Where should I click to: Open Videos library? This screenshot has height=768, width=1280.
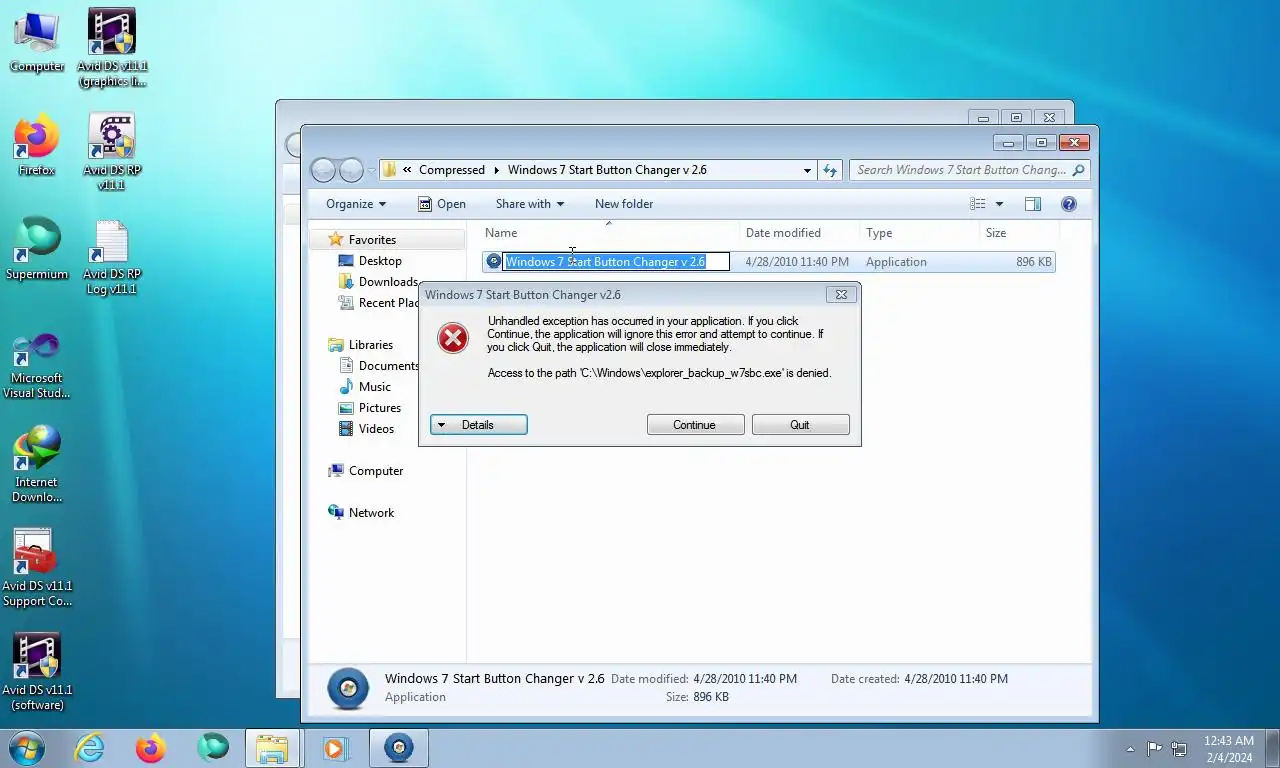376,429
